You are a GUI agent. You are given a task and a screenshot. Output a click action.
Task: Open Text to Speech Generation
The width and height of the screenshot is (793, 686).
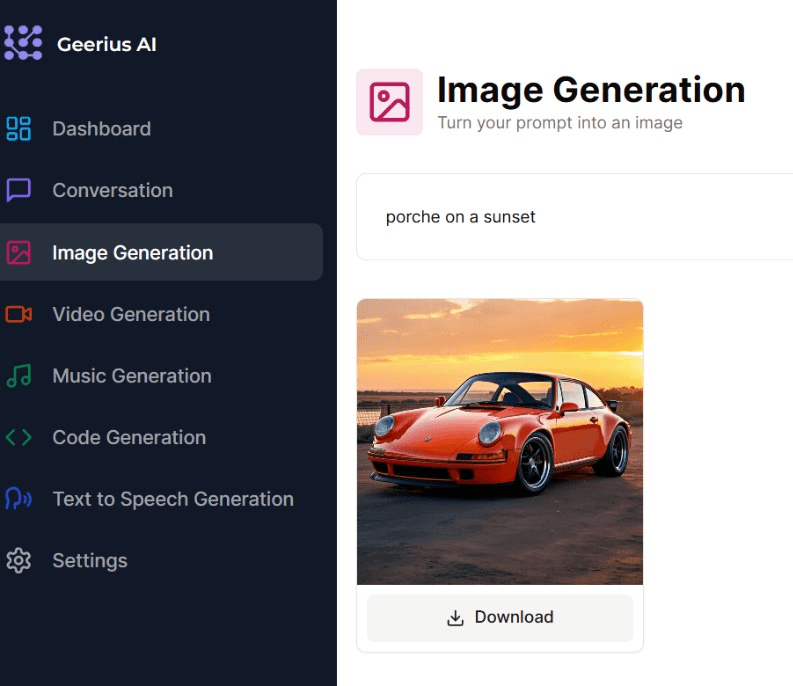173,499
